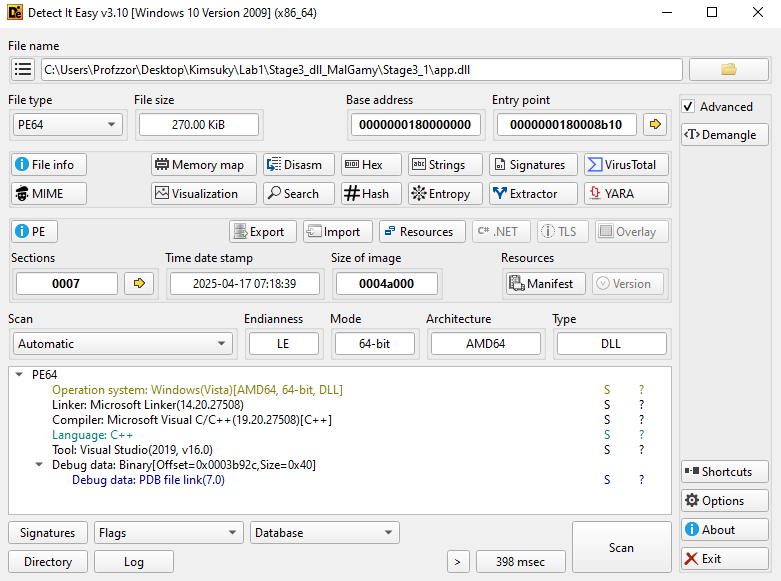The height and width of the screenshot is (581, 781).
Task: Click the Size of image field
Action: [x=387, y=283]
